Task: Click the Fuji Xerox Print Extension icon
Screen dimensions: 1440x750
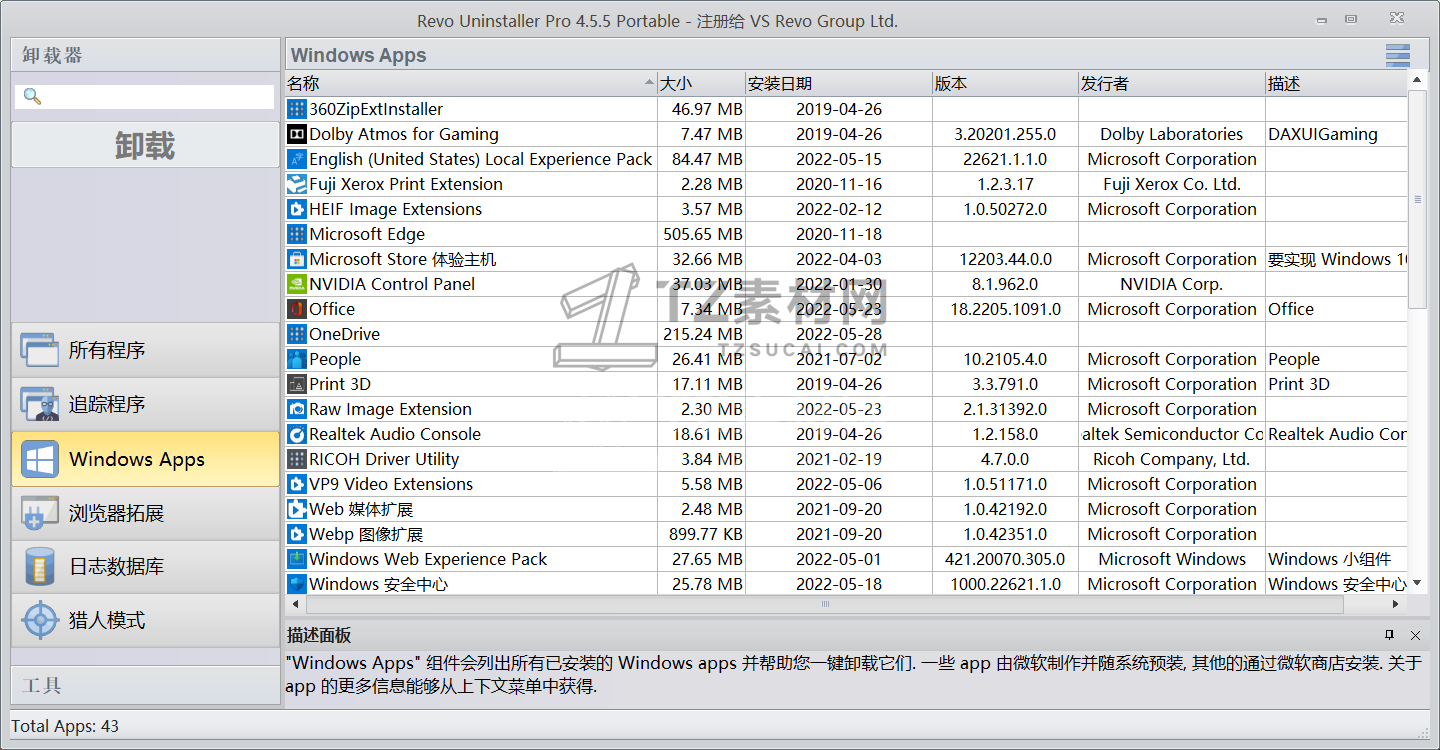Action: tap(296, 184)
